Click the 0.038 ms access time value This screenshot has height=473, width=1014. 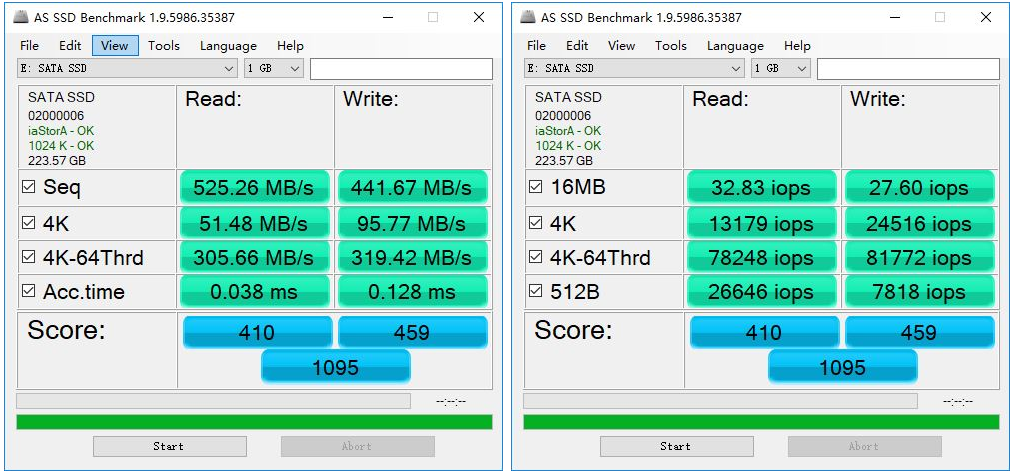tap(255, 291)
